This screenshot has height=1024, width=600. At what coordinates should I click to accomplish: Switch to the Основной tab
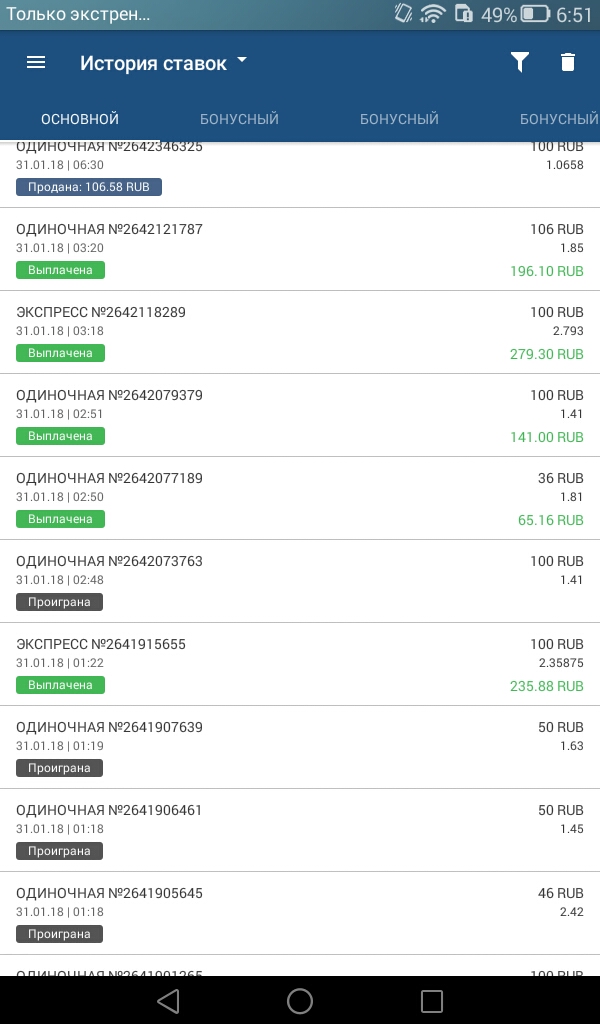coord(80,119)
